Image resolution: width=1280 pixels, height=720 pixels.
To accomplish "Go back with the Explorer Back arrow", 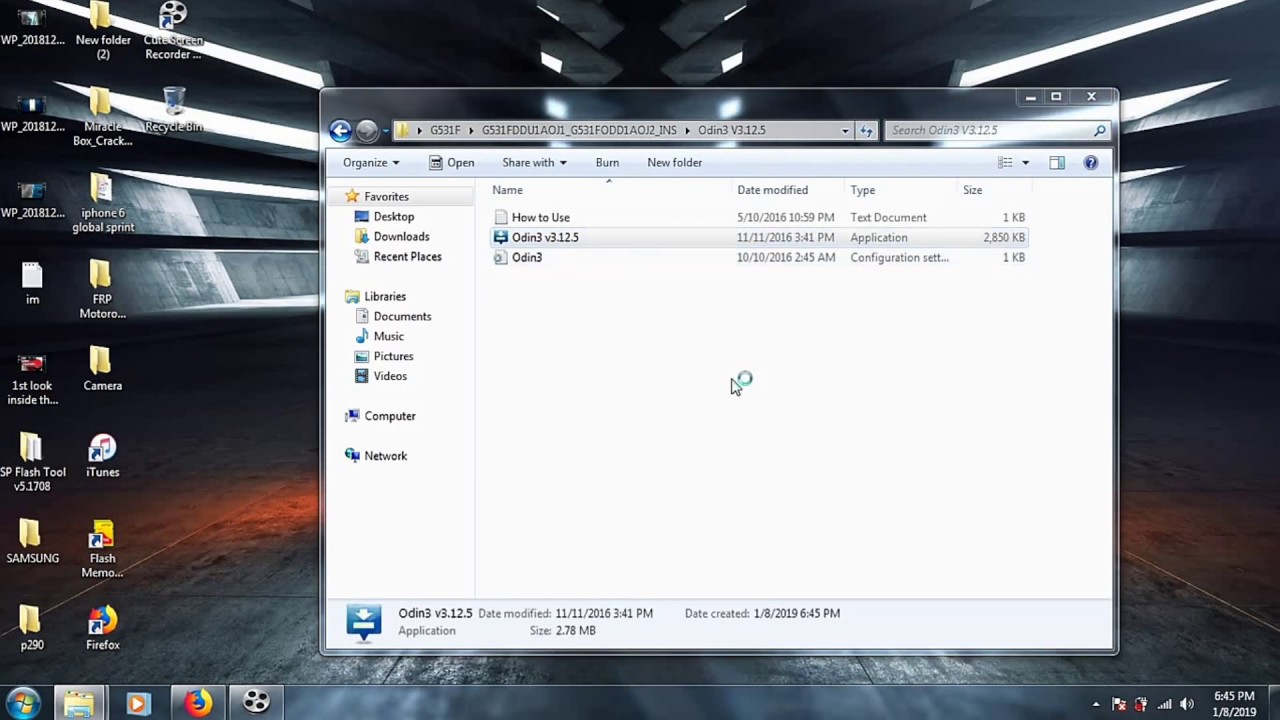I will (340, 130).
